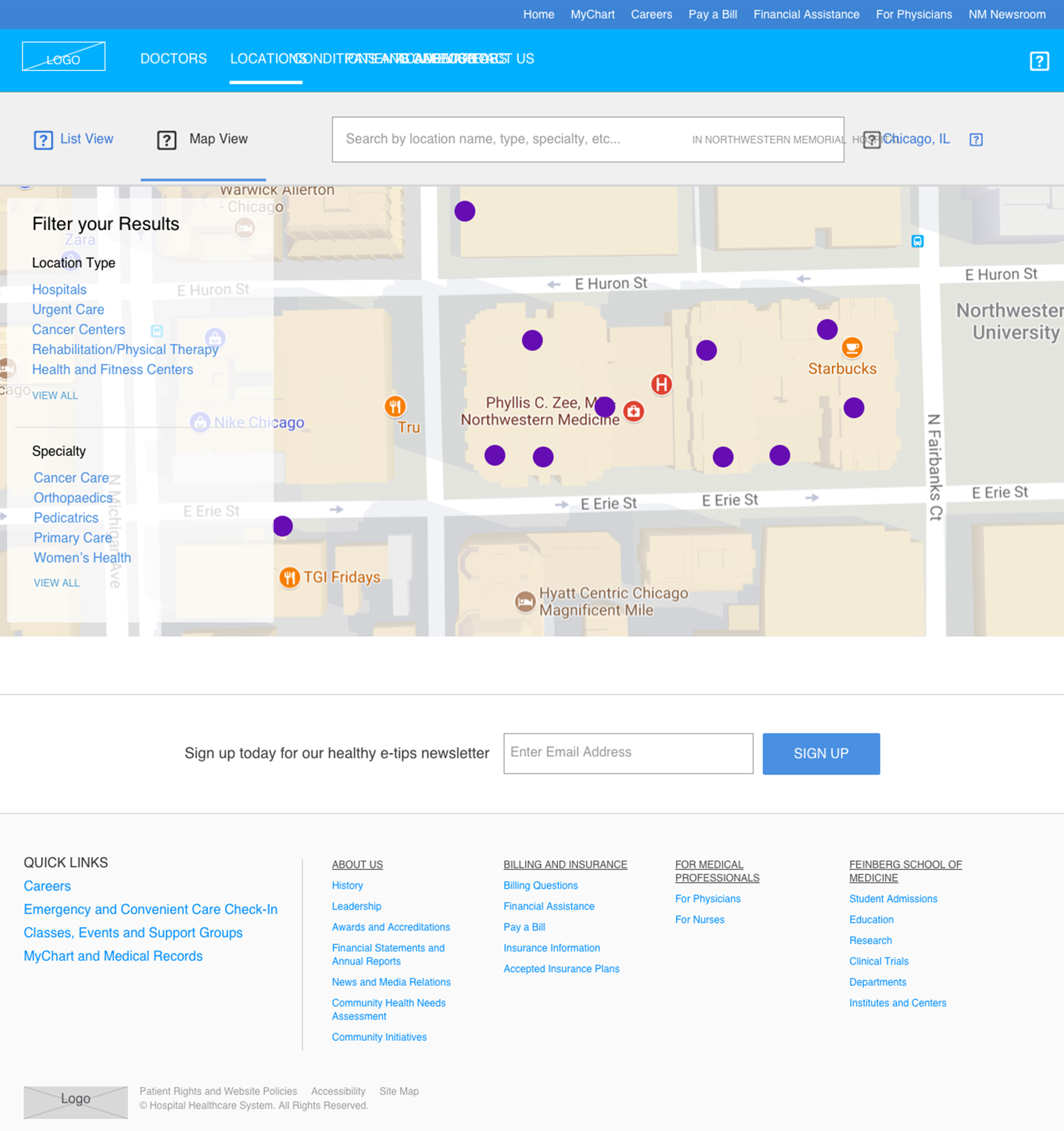
Task: Click the header LOGO placeholder
Action: pyautogui.click(x=64, y=56)
